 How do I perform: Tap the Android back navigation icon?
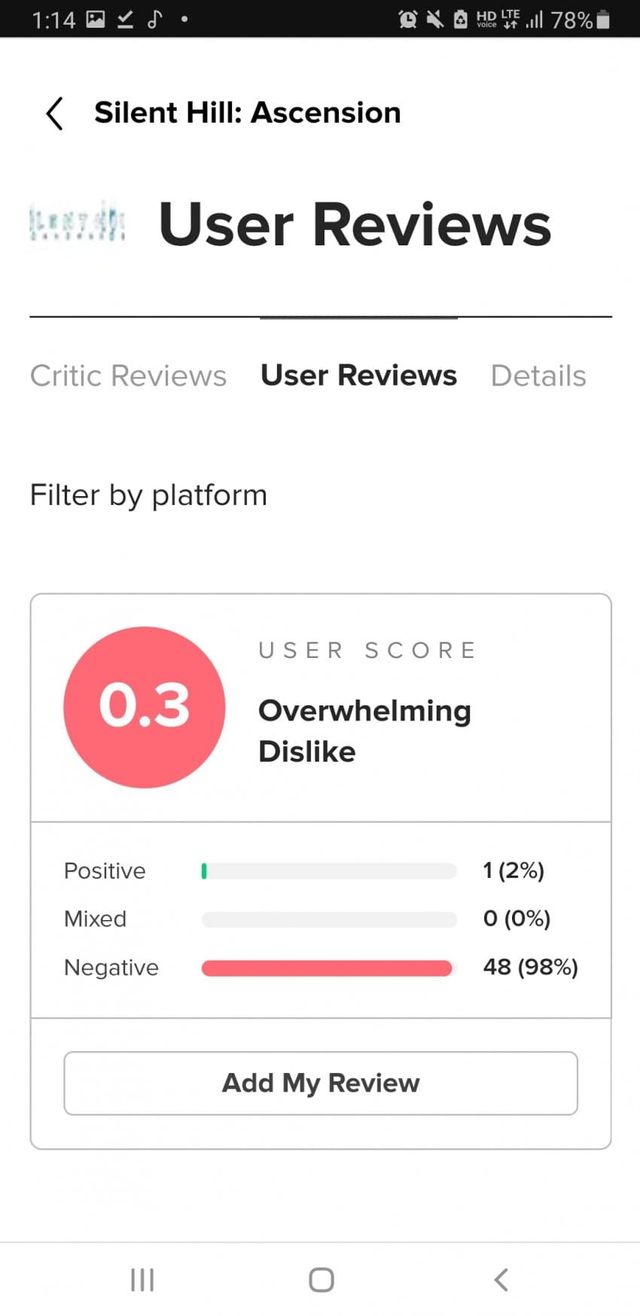pos(501,1279)
